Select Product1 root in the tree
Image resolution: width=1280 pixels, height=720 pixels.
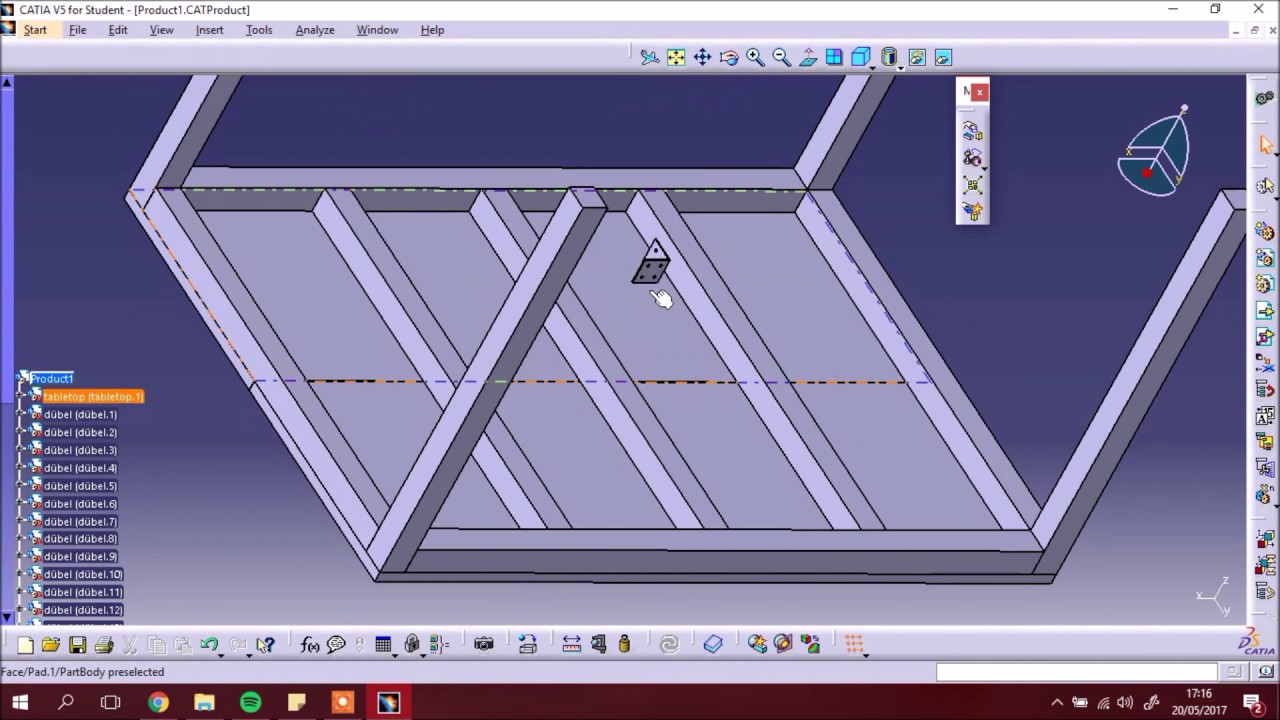pos(51,379)
